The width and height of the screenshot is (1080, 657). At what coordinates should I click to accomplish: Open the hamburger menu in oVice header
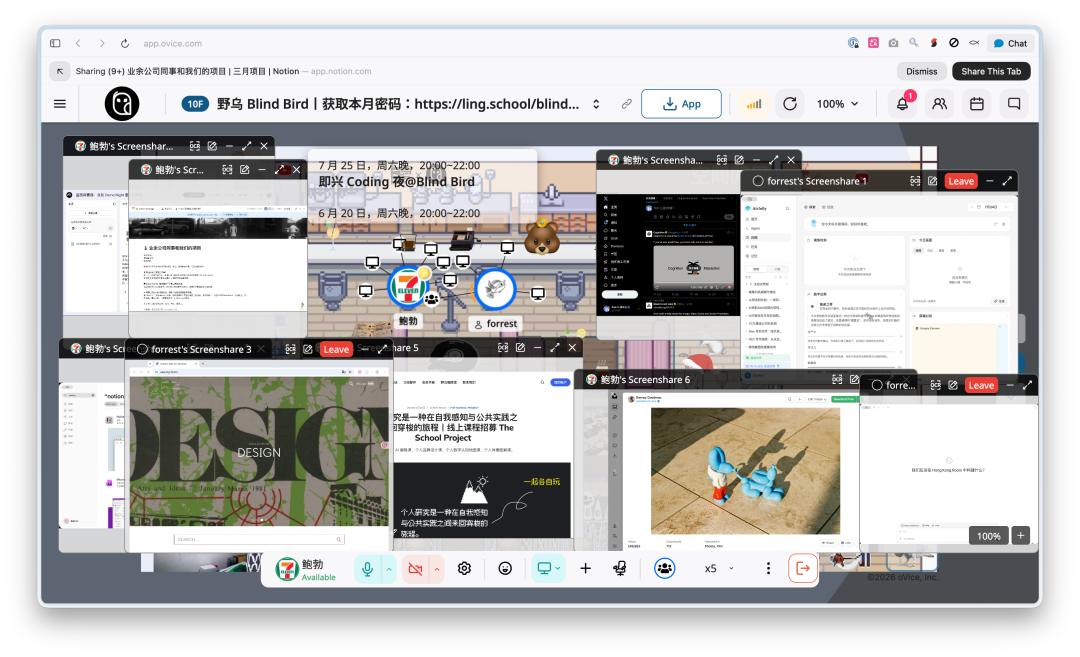click(60, 104)
